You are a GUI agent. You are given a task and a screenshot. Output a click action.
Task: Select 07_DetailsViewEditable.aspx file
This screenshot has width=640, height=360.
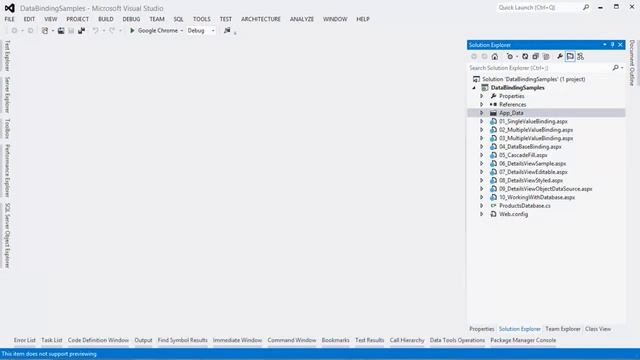pos(533,172)
